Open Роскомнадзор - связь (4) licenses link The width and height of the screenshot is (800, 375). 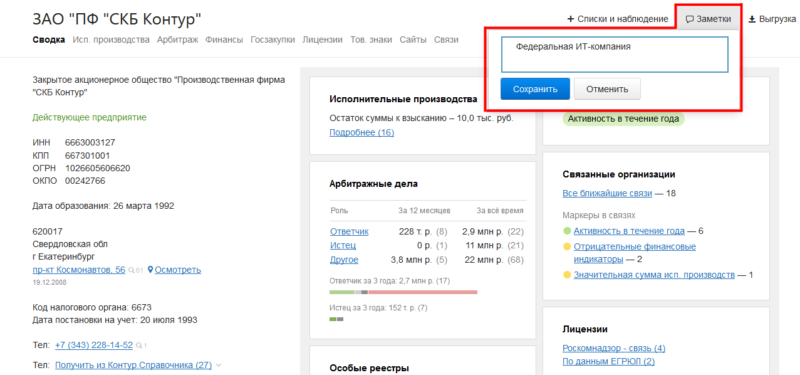point(614,348)
